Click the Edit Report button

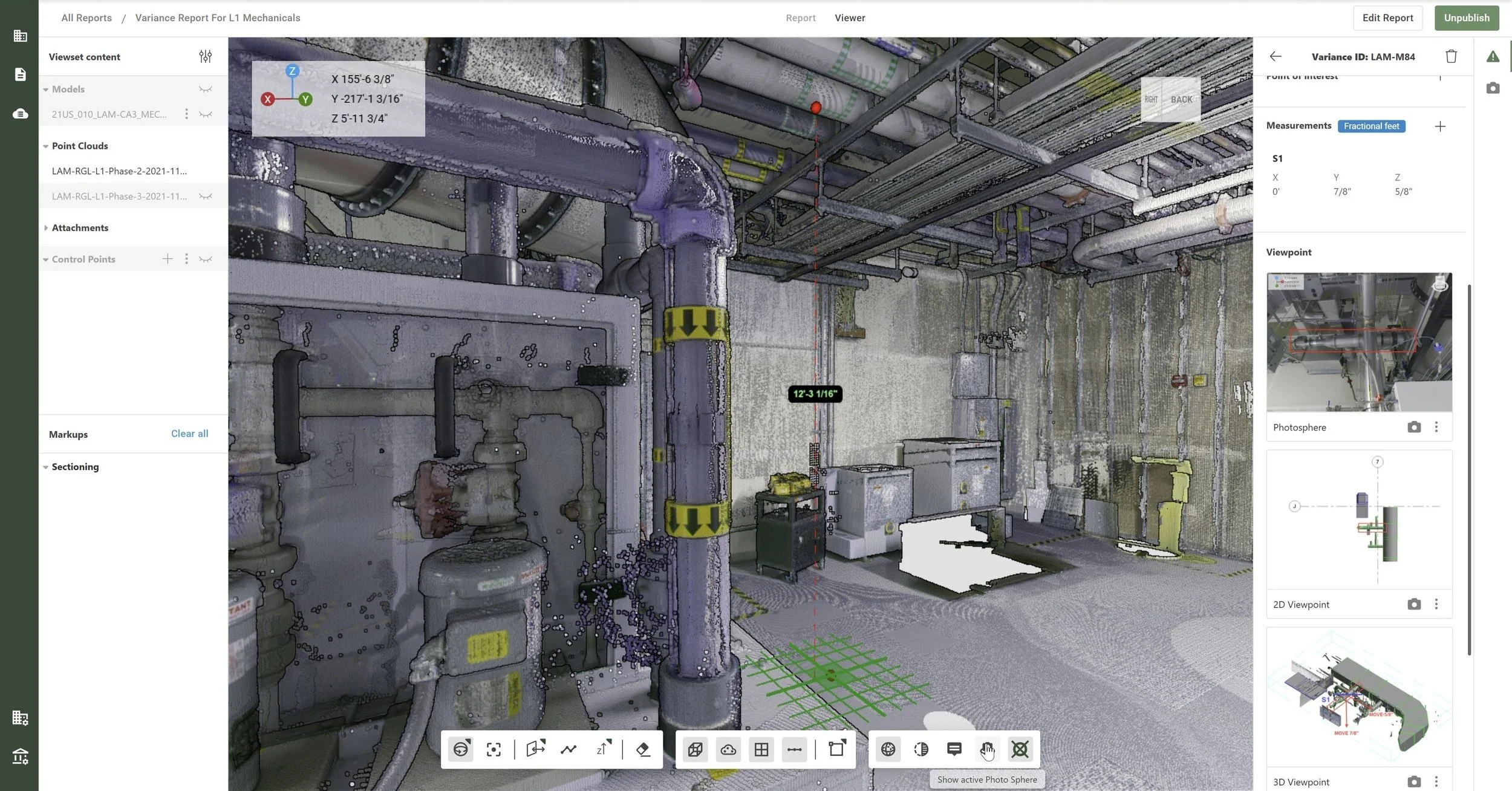(x=1387, y=18)
